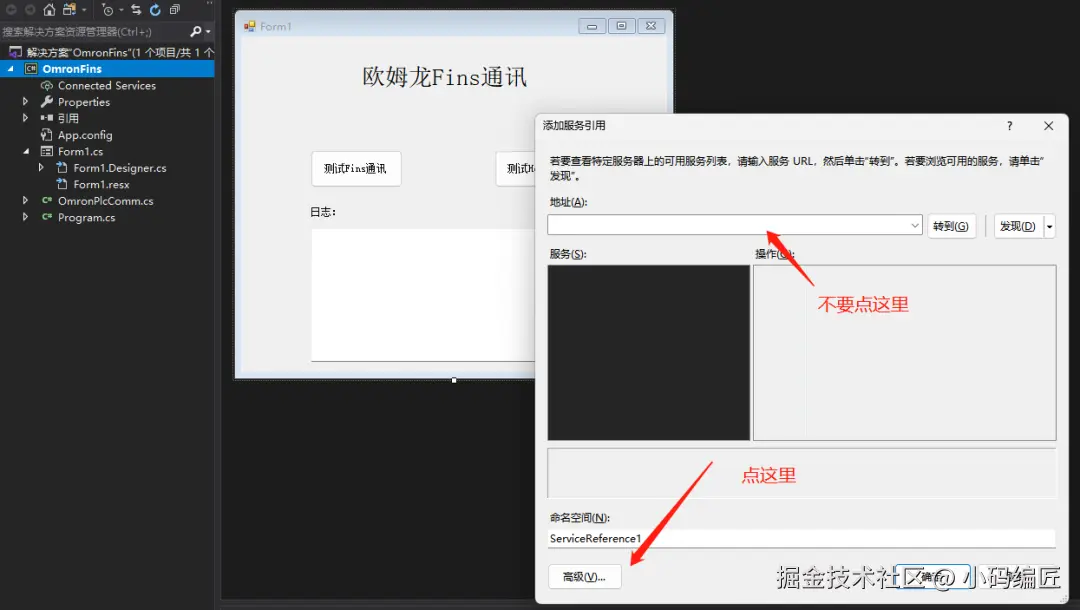
Task: Open the address combo box dropdown arrow
Action: coord(915,225)
